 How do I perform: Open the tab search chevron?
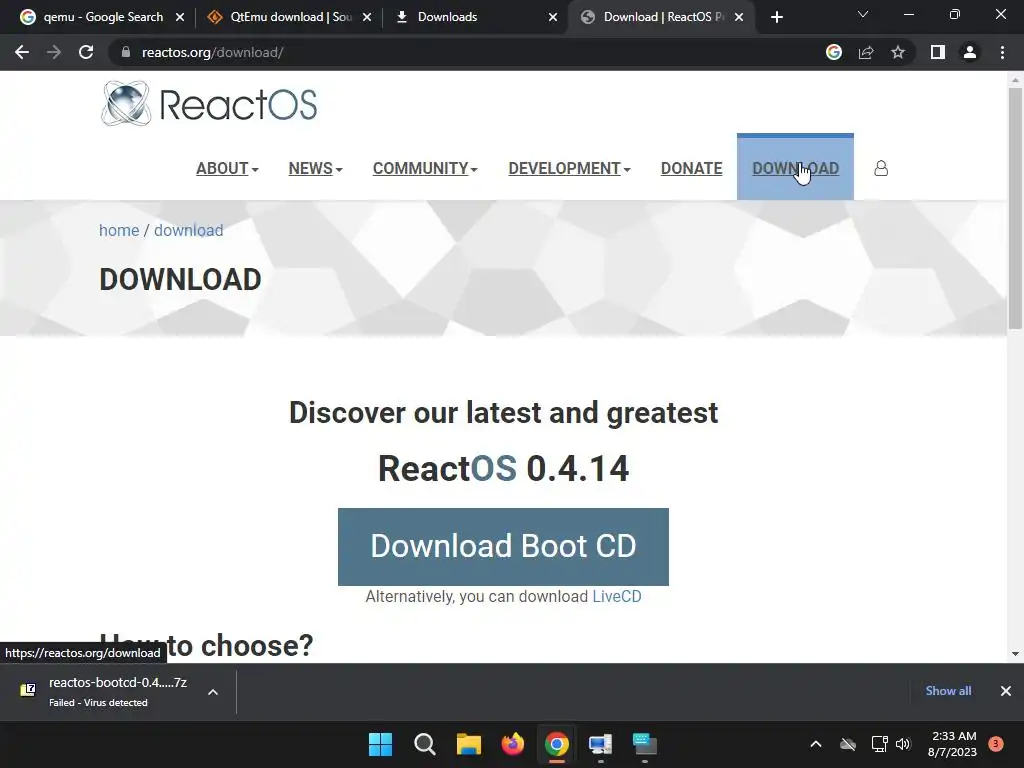pyautogui.click(x=863, y=14)
